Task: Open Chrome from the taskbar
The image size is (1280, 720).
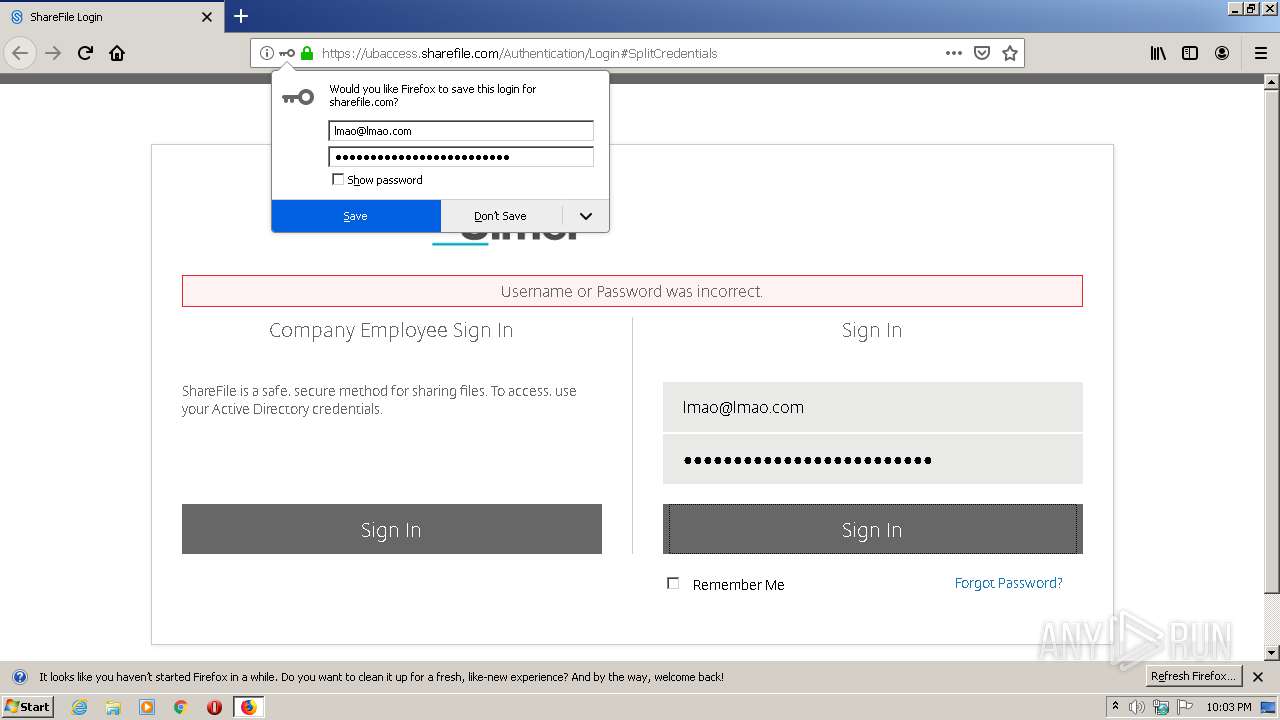Action: [x=181, y=707]
